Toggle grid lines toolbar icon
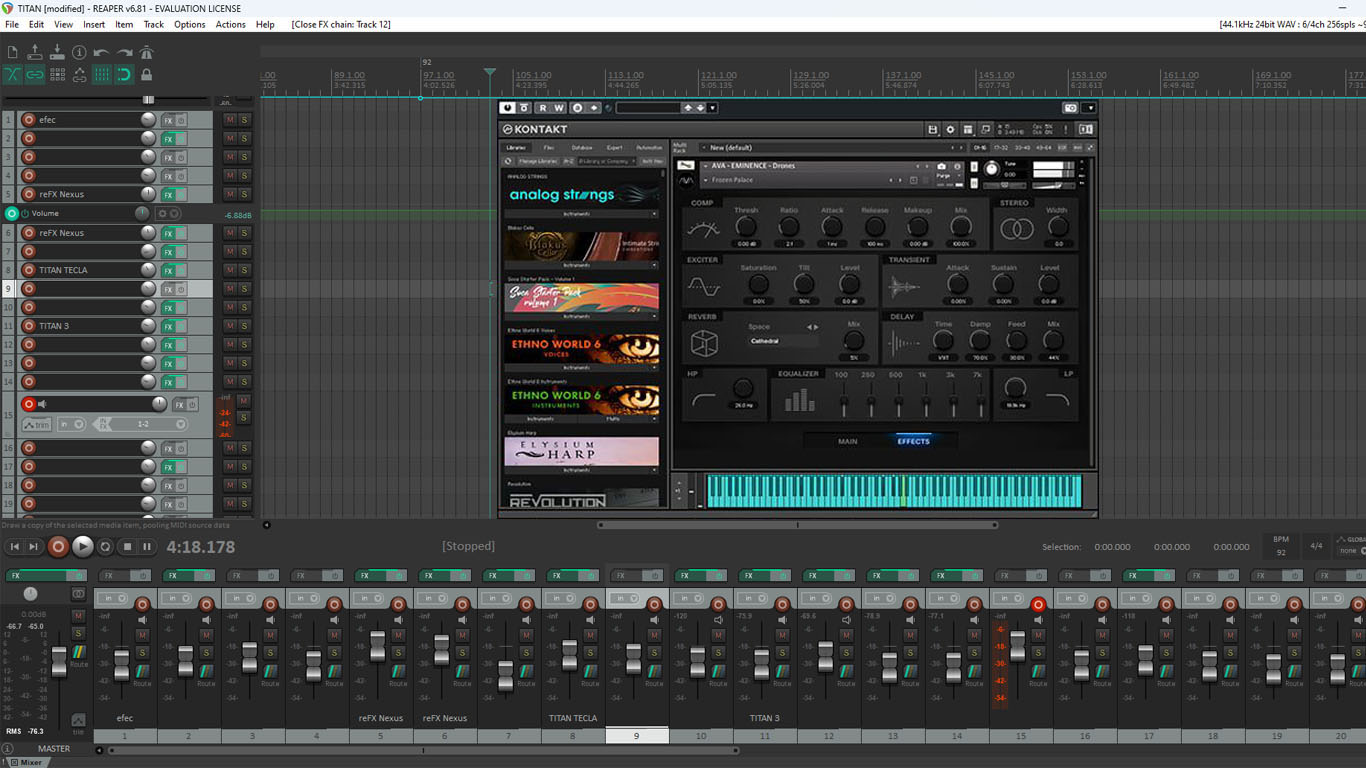 click(x=102, y=74)
